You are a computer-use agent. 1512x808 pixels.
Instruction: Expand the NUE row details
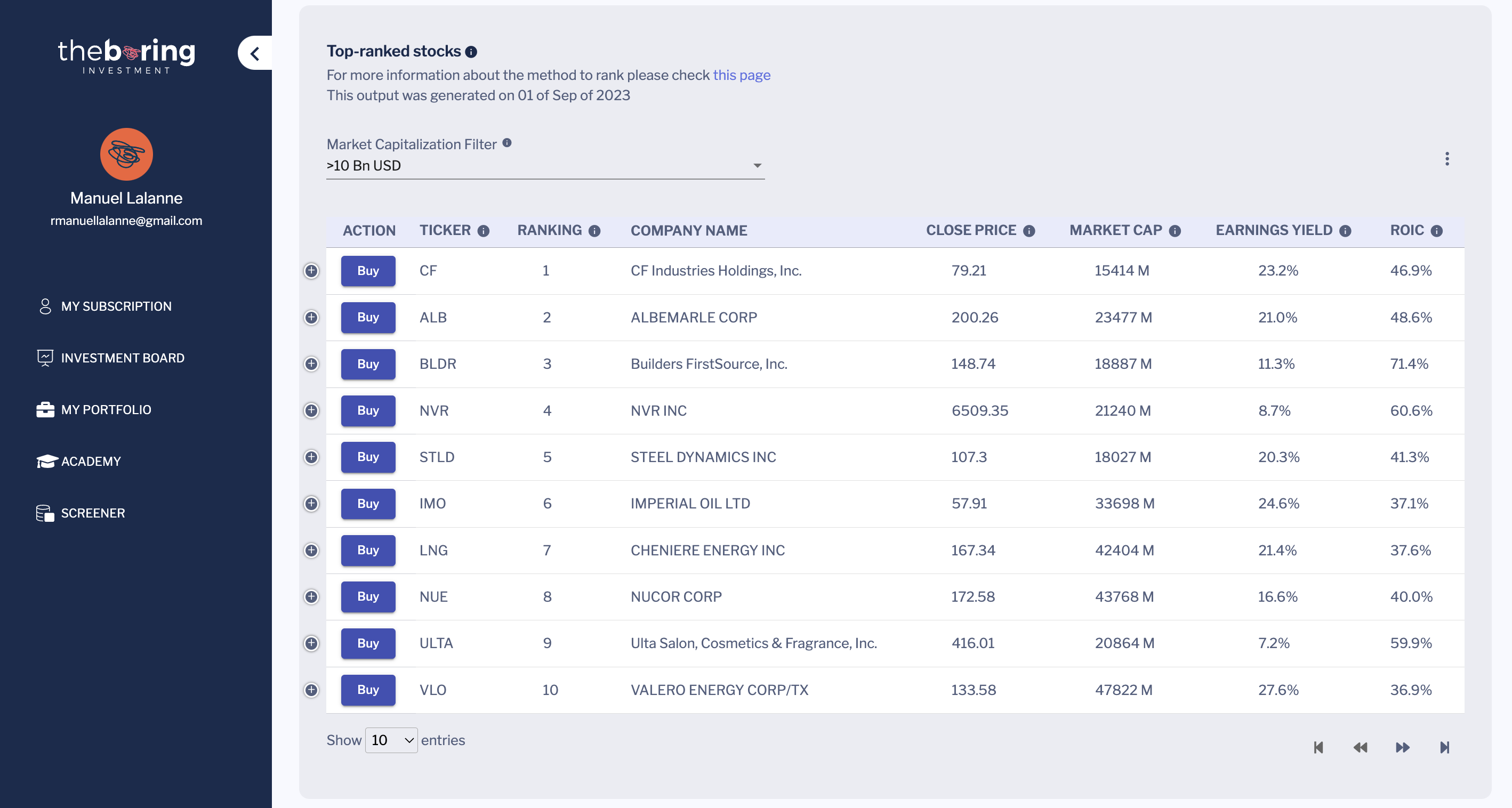(311, 597)
